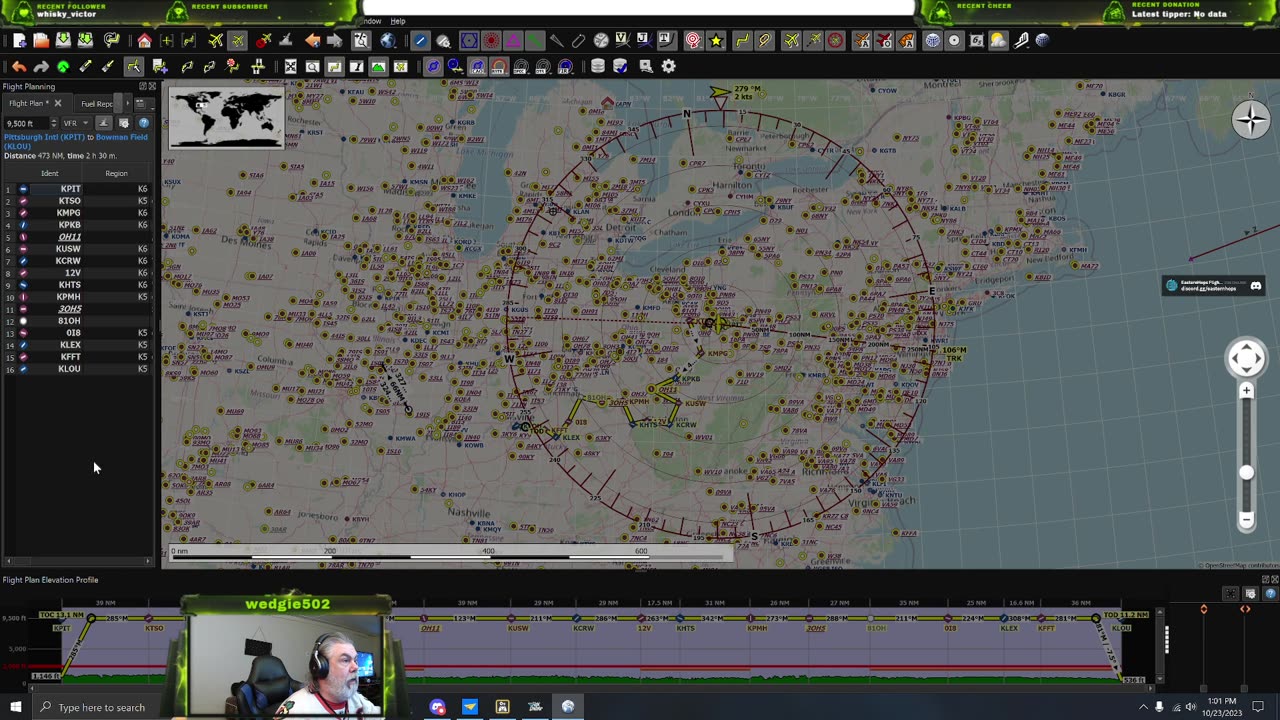
Task: Zoom in with the map plus button
Action: pos(1246,391)
